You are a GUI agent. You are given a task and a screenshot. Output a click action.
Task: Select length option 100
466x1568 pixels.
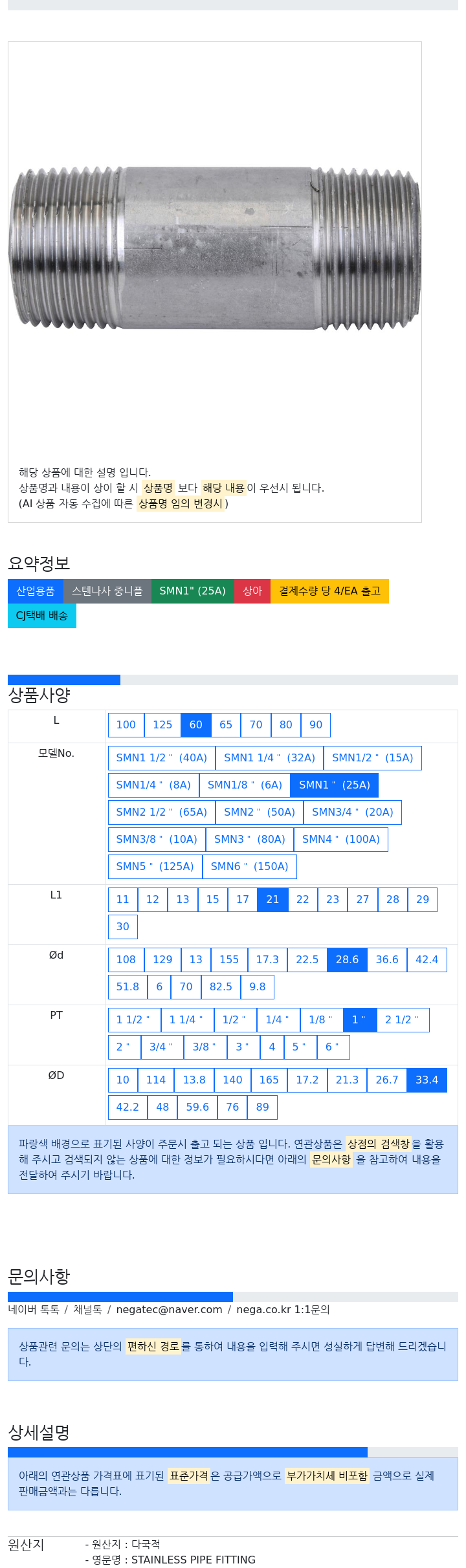(x=126, y=725)
